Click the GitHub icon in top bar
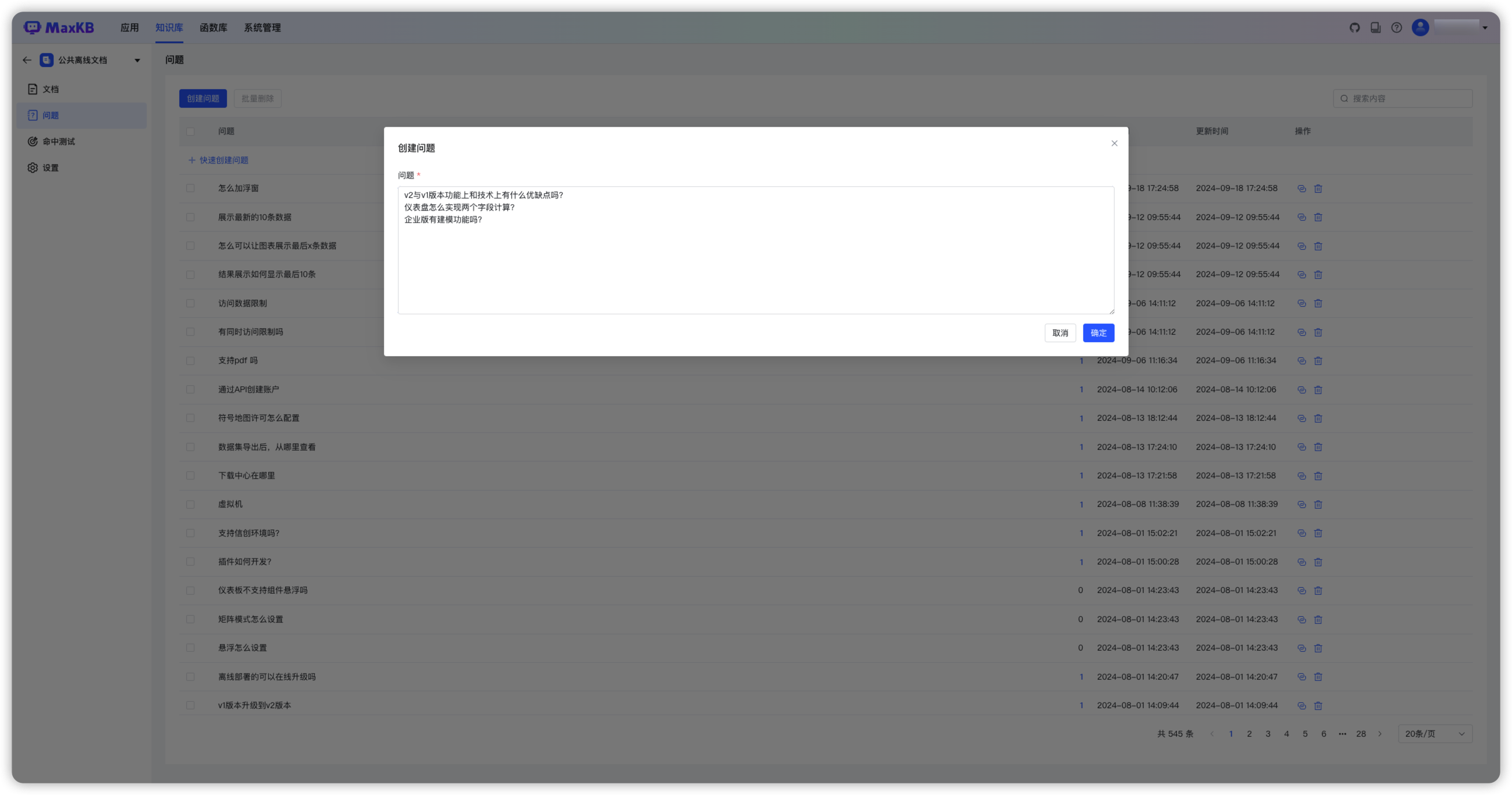Image resolution: width=1512 pixels, height=795 pixels. pyautogui.click(x=1354, y=27)
